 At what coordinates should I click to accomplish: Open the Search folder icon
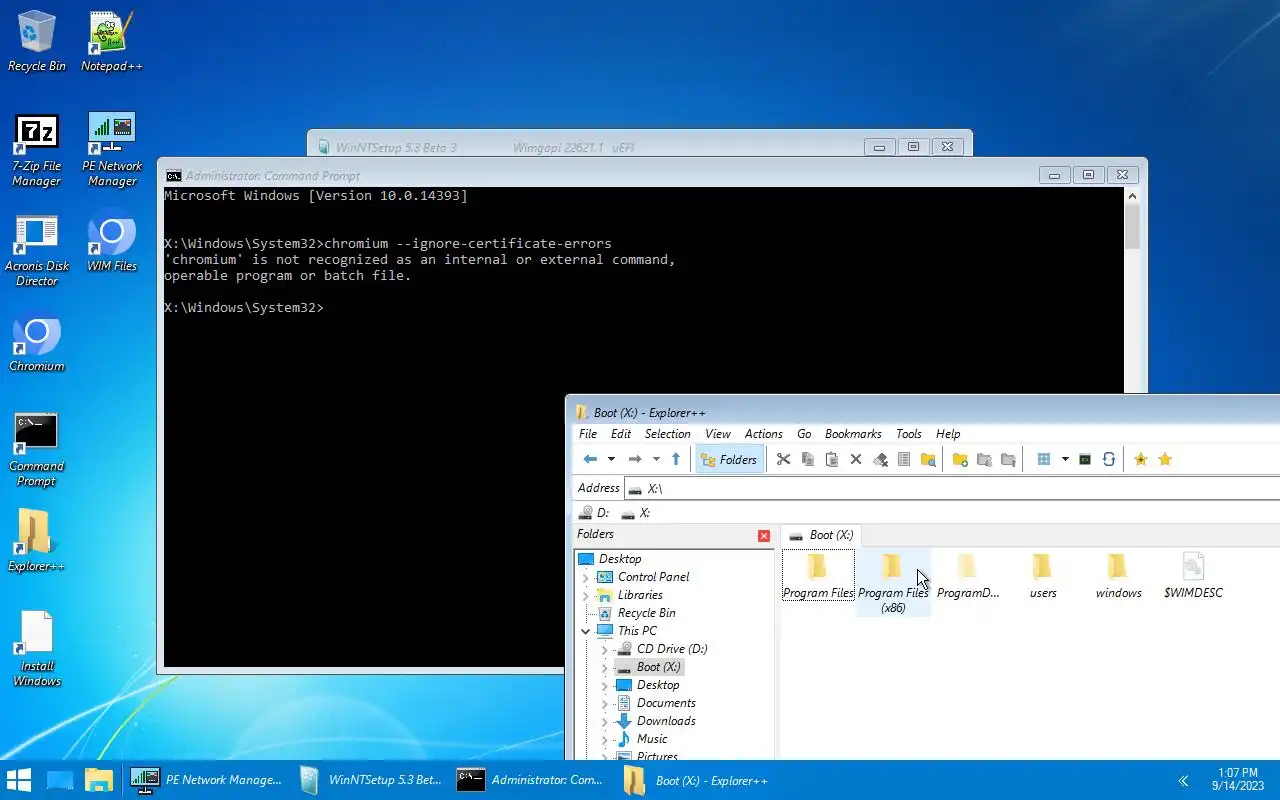928,459
